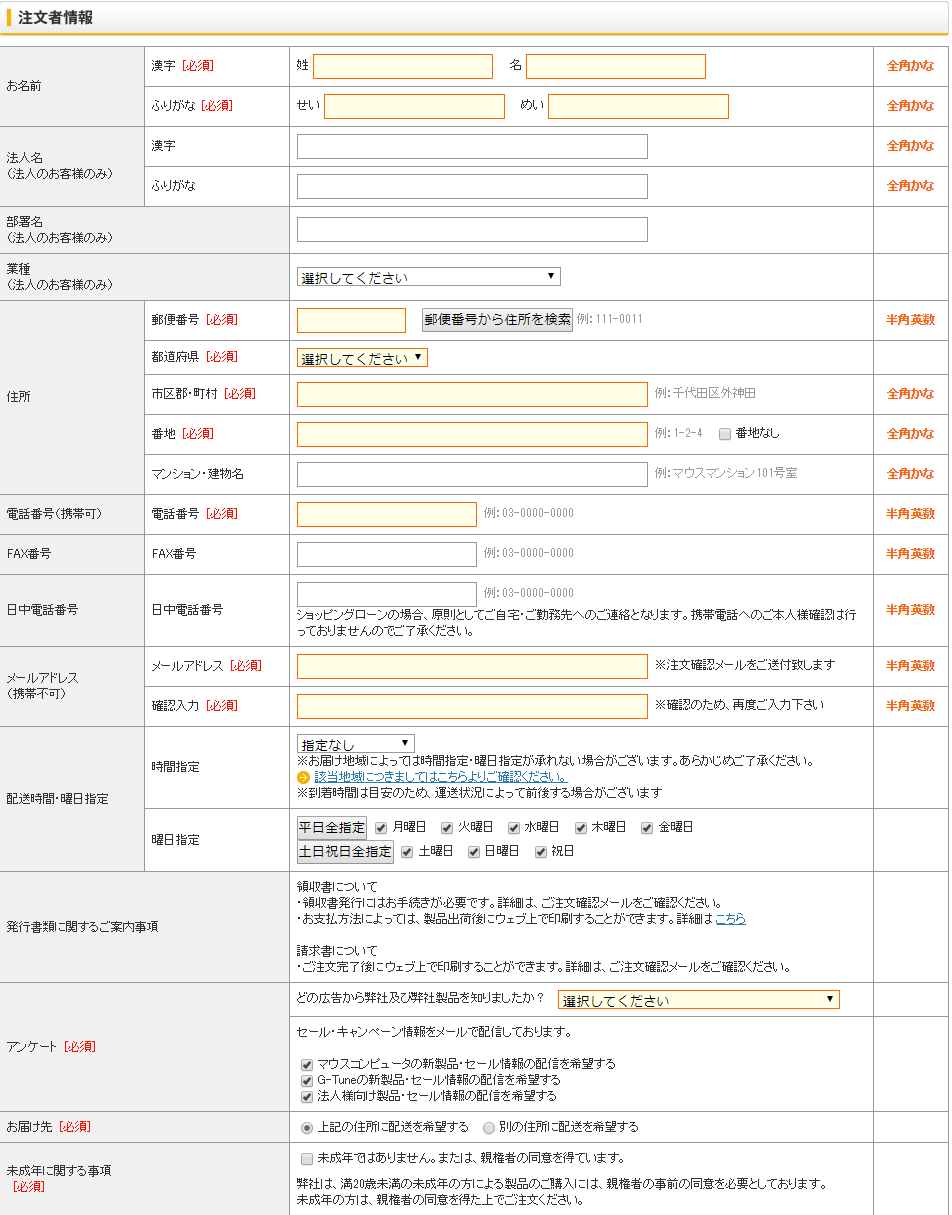Focus the 郵便番号 postal code field

pyautogui.click(x=351, y=320)
